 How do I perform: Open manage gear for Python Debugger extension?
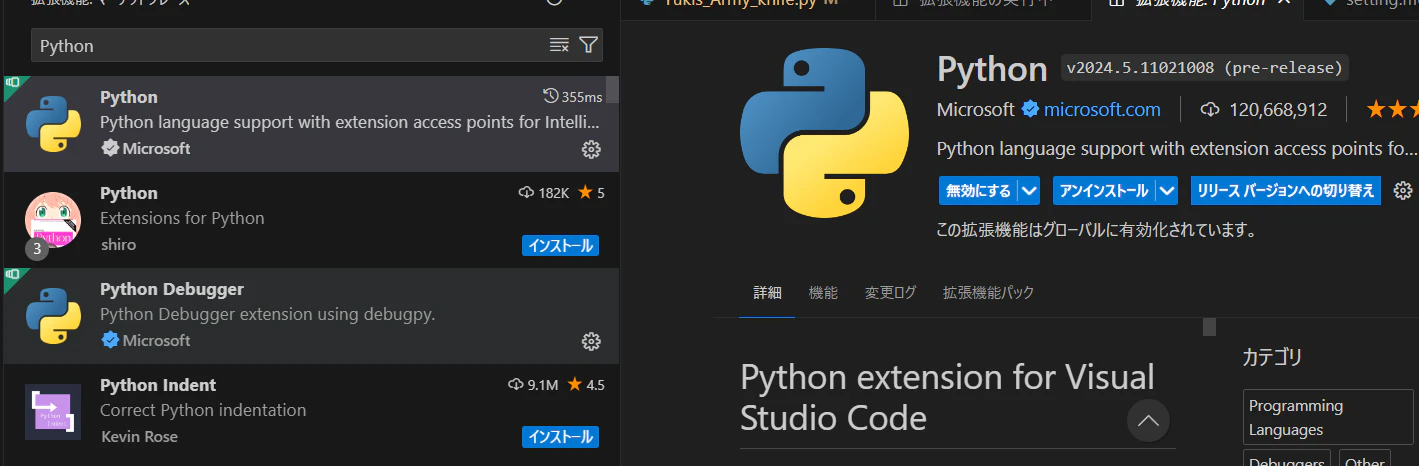click(x=591, y=341)
